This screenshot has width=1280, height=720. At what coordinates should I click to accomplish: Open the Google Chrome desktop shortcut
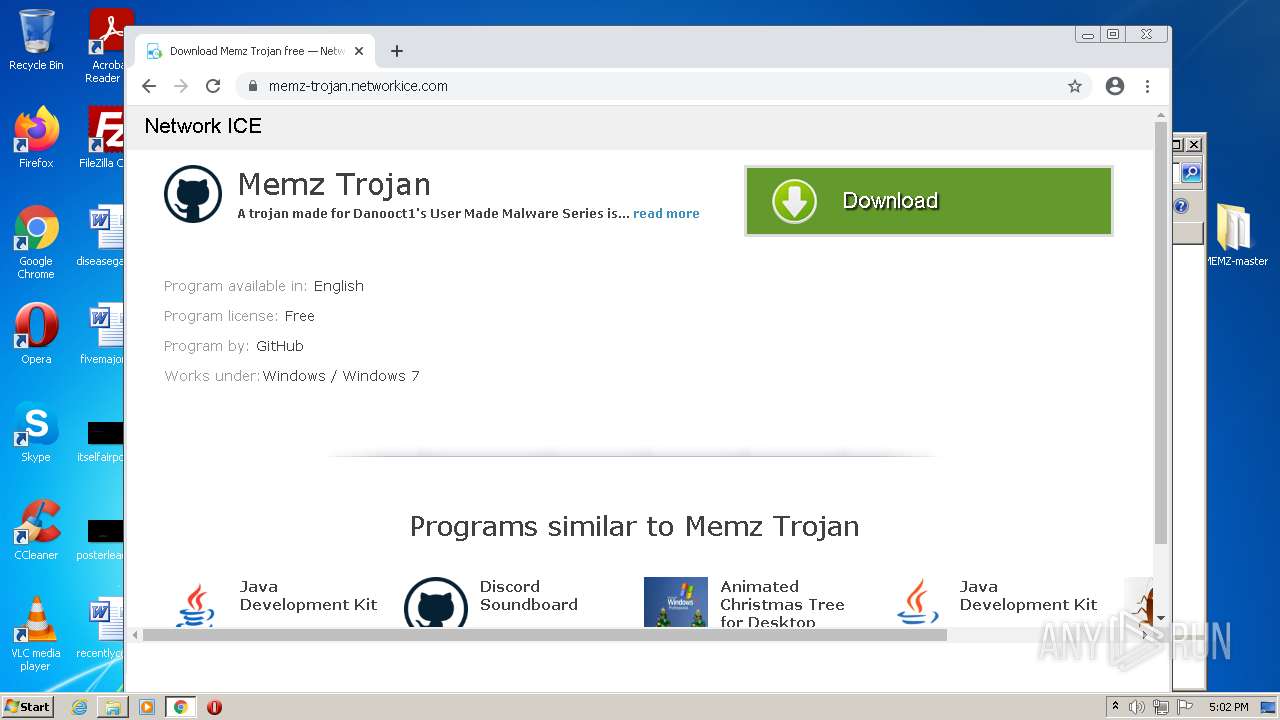[x=36, y=243]
